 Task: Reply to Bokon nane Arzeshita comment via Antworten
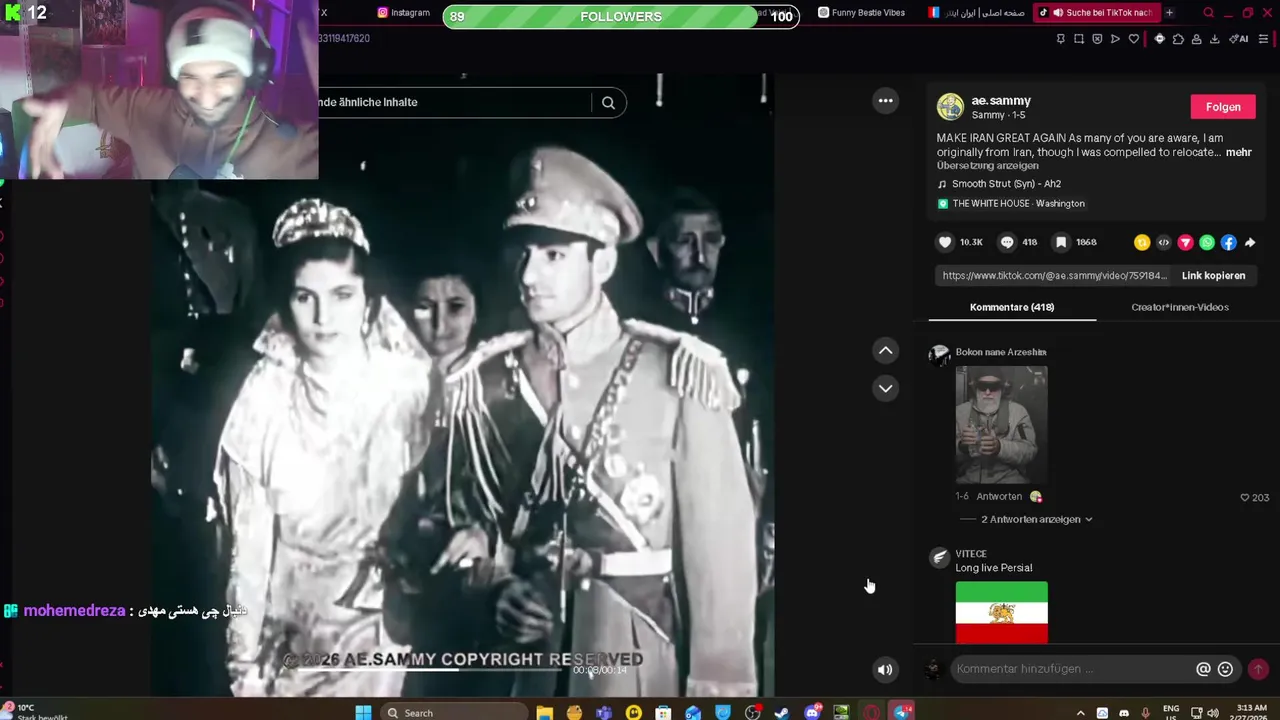tap(999, 496)
